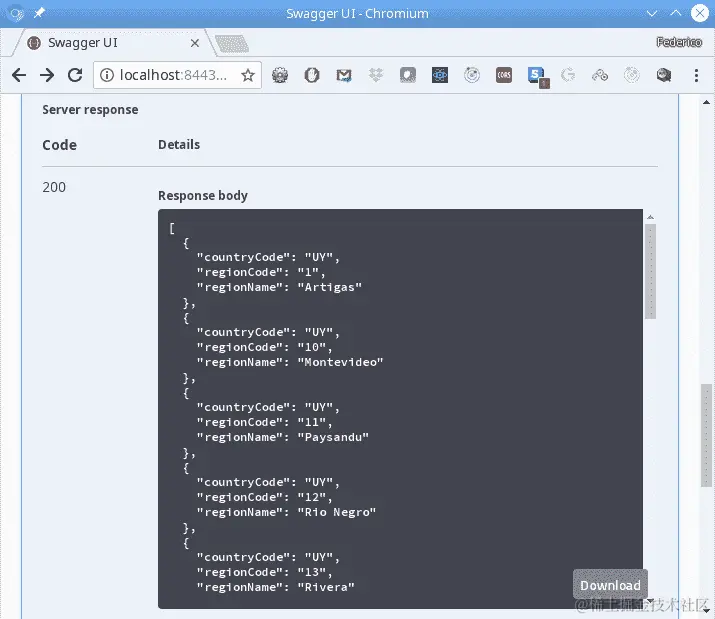Click the response body scrollbar thumb
Screen dimensions: 715x619
click(650, 271)
